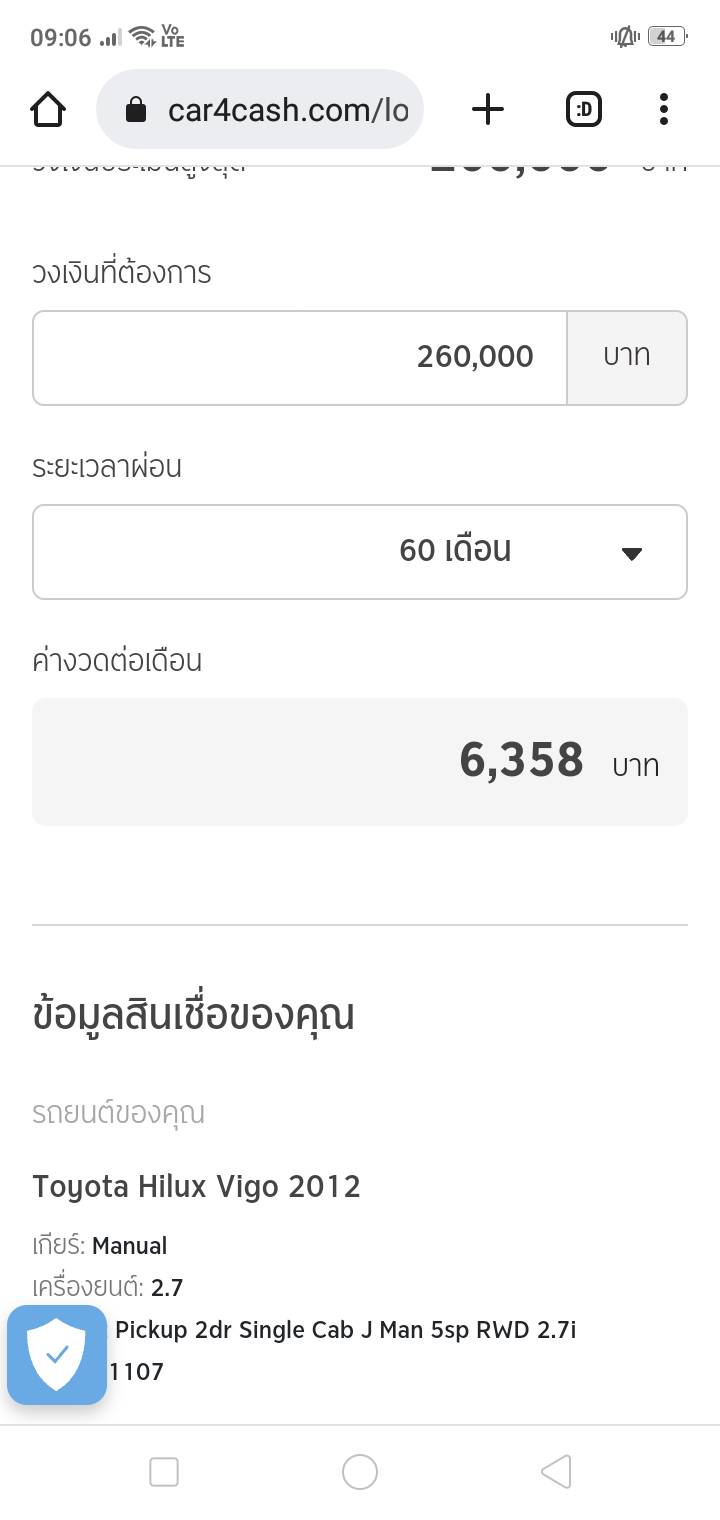Tap the 6,358 monthly payment box

[360, 761]
